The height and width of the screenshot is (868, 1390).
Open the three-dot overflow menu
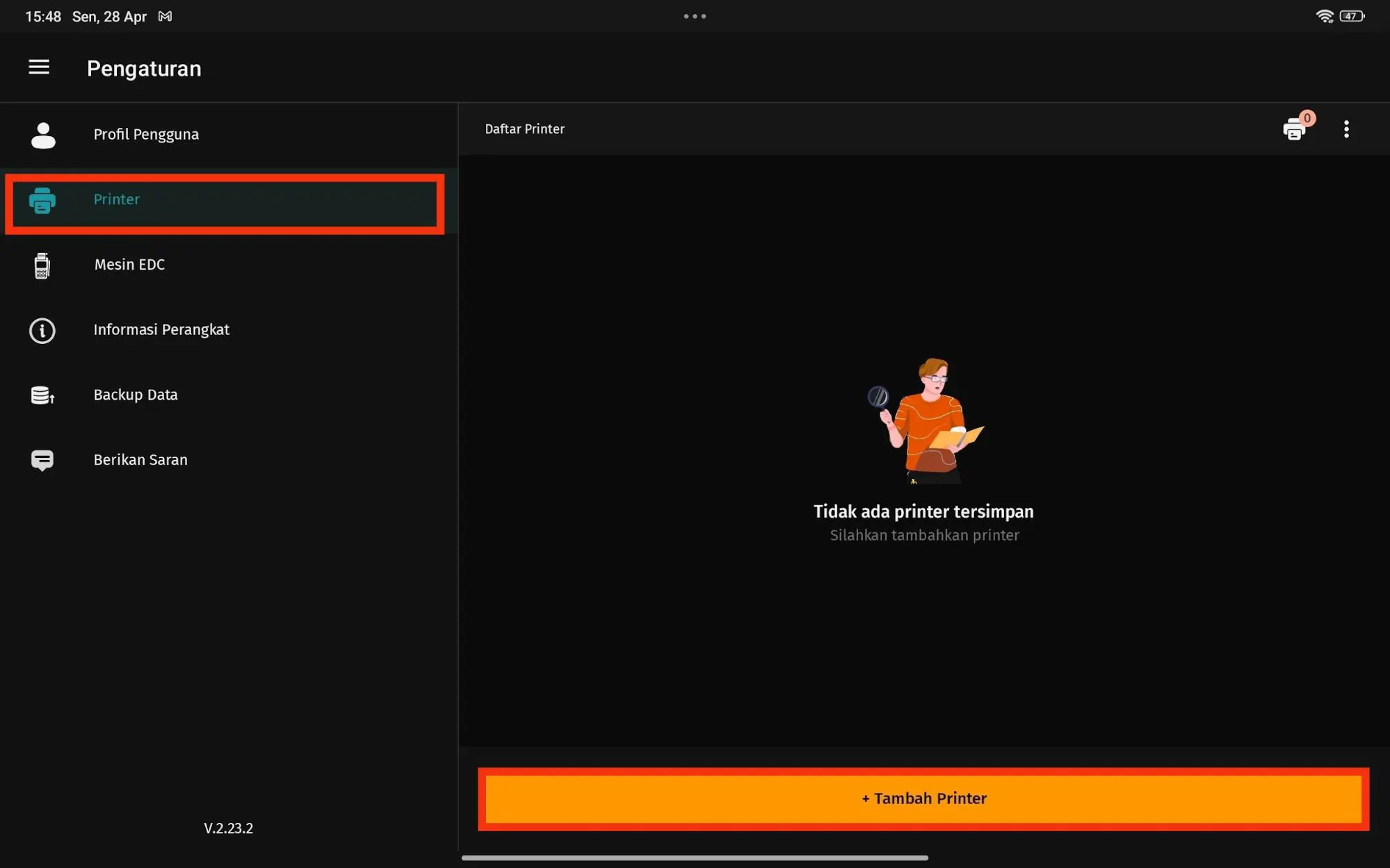coord(1346,129)
